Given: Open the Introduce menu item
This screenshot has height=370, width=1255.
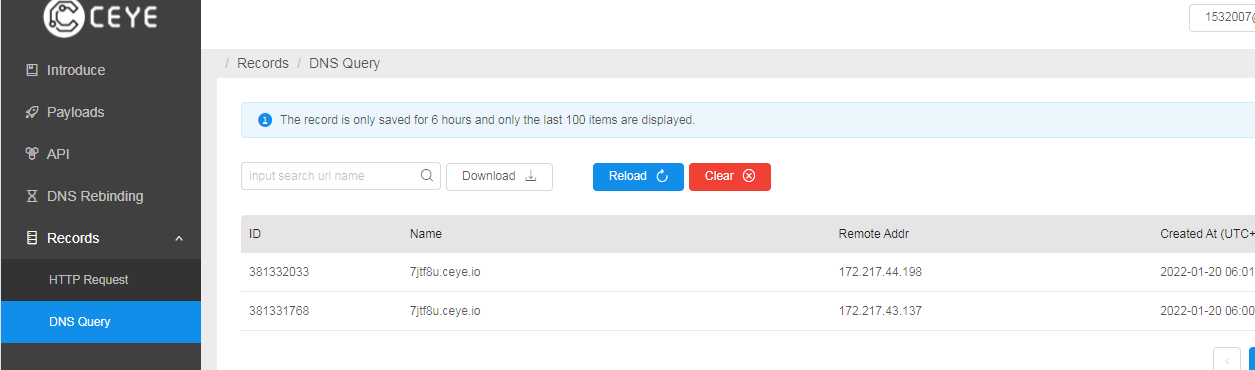Looking at the screenshot, I should click(x=100, y=70).
